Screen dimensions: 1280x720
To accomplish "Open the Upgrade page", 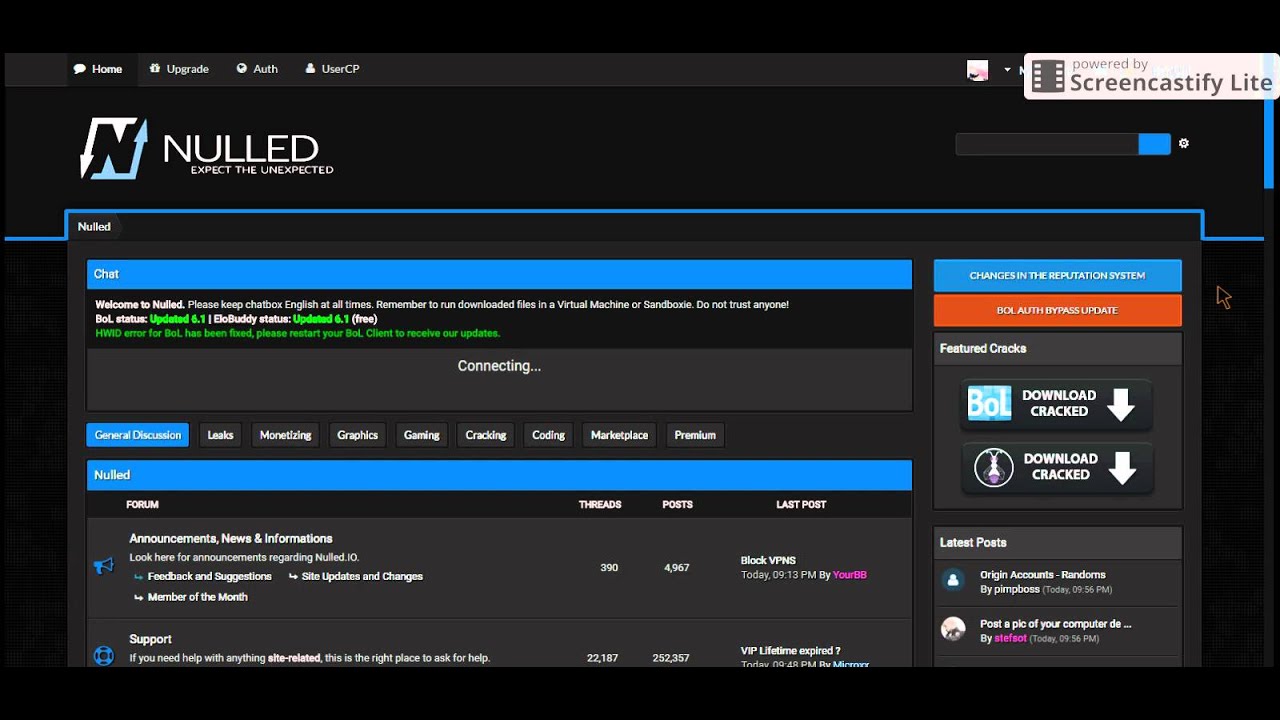I will [179, 69].
